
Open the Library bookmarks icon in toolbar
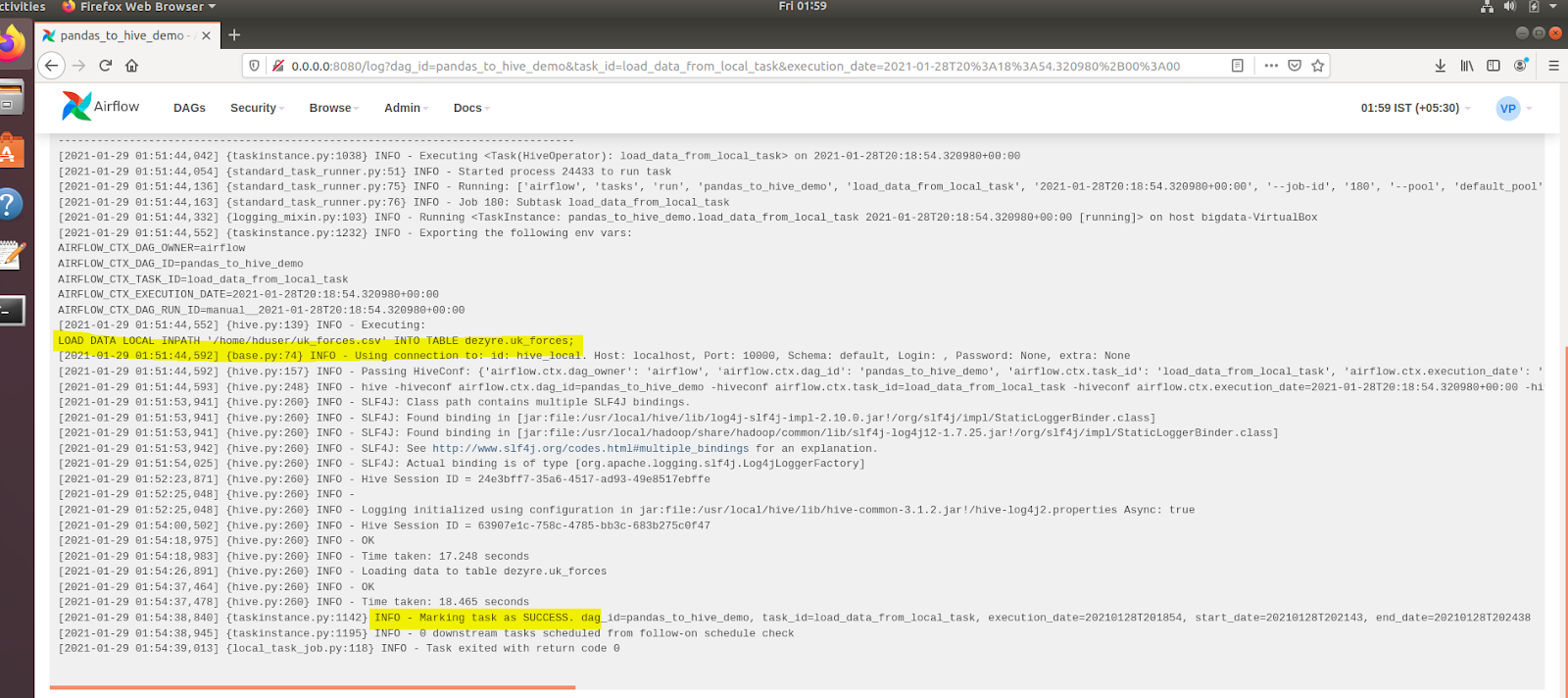coord(1467,66)
